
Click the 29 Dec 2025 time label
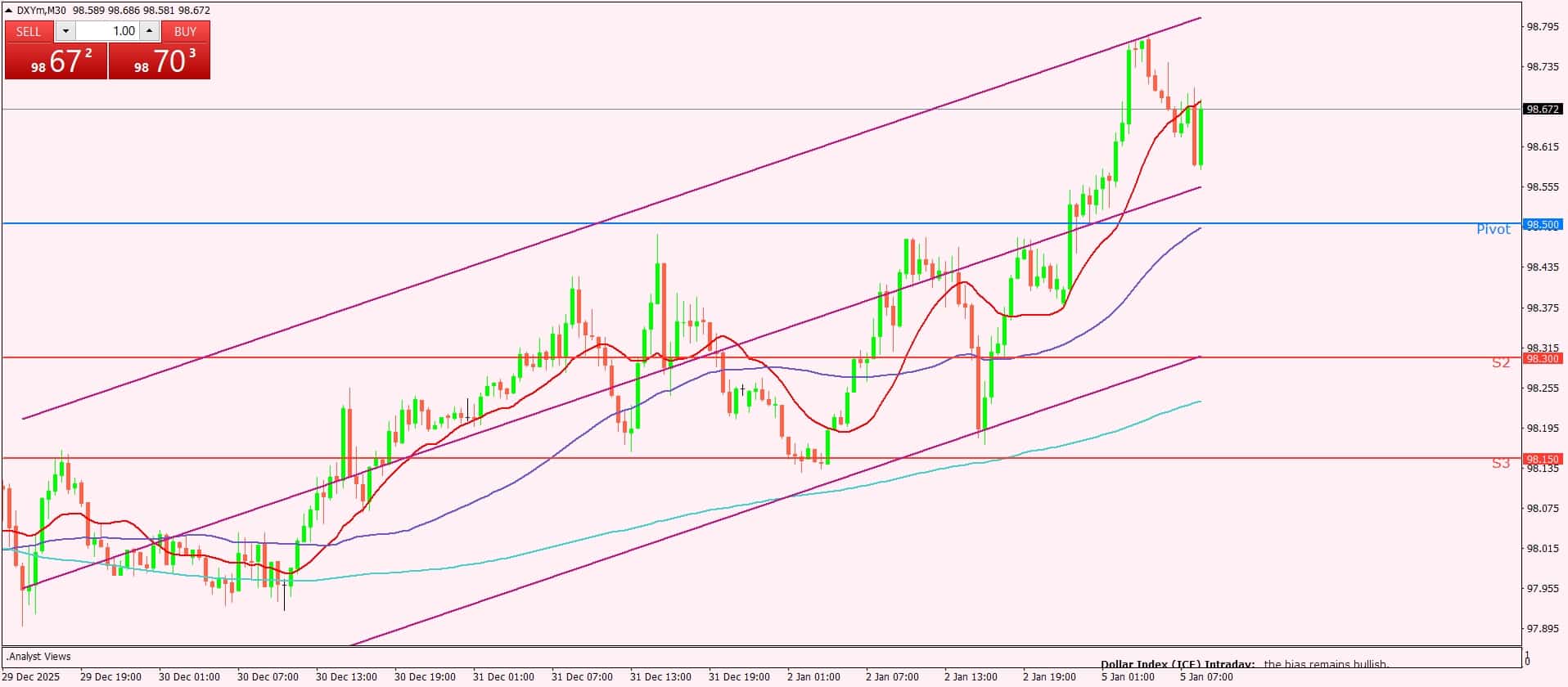31,677
